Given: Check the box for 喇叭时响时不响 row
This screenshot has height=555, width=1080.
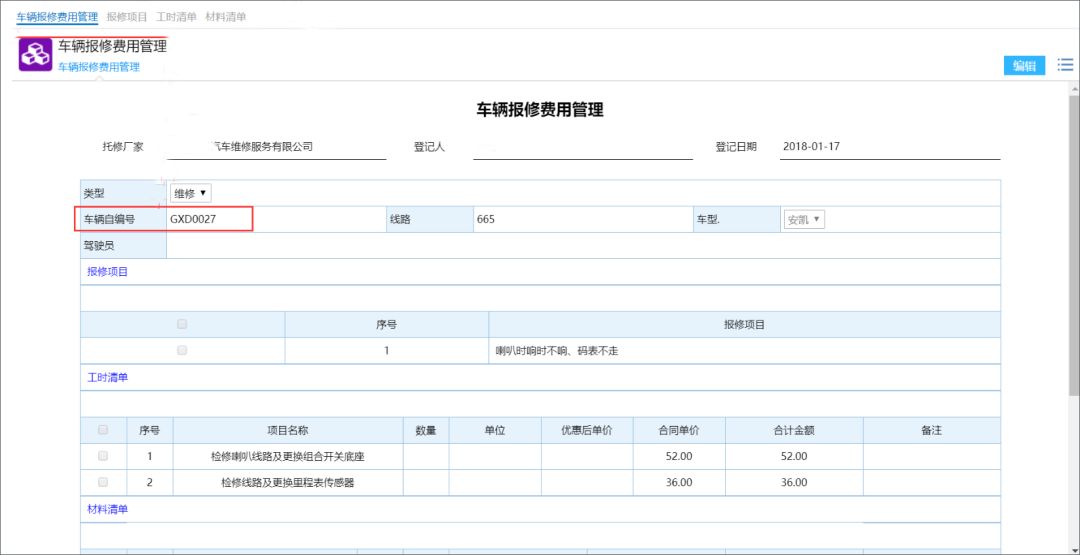Looking at the screenshot, I should tap(183, 350).
